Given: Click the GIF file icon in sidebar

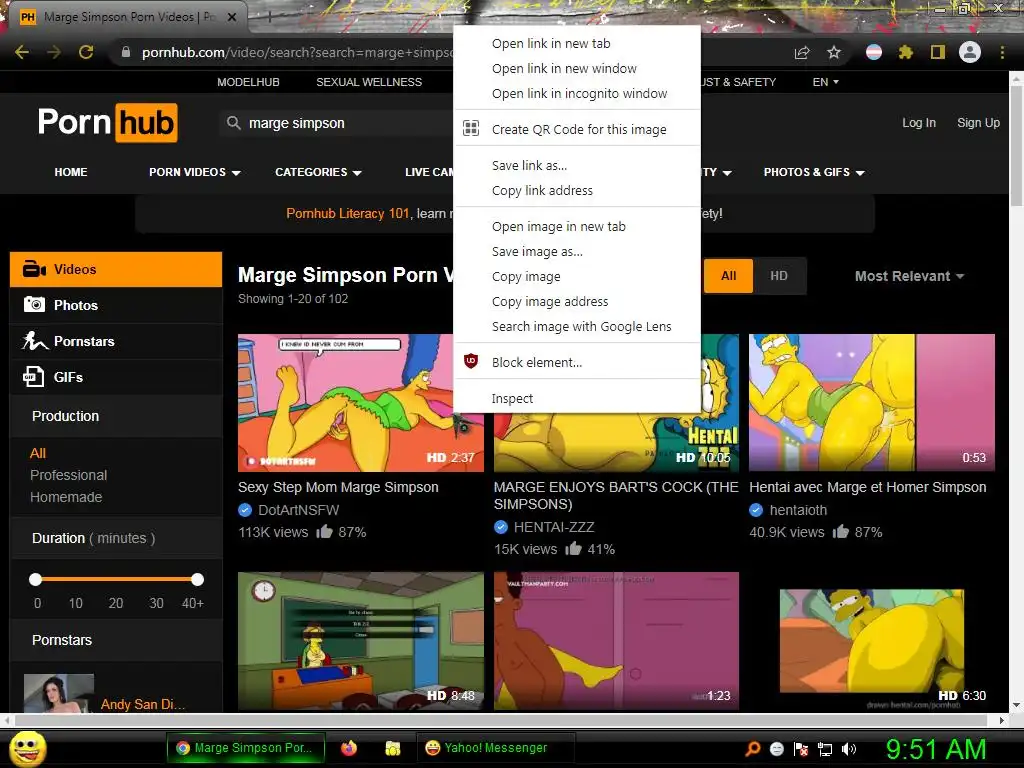Looking at the screenshot, I should pos(33,377).
